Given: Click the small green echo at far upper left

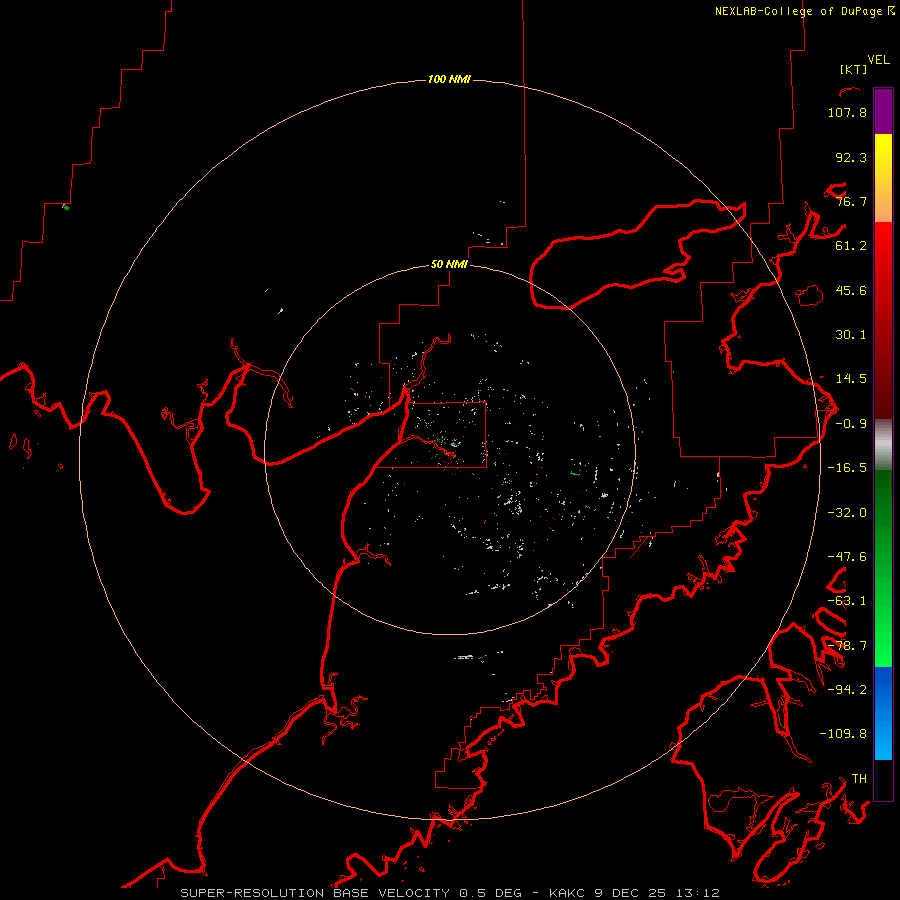Looking at the screenshot, I should (x=66, y=207).
